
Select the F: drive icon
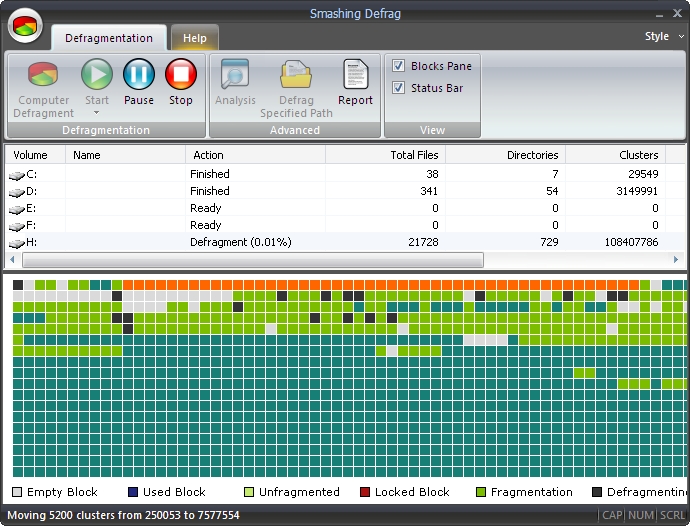pos(17,227)
